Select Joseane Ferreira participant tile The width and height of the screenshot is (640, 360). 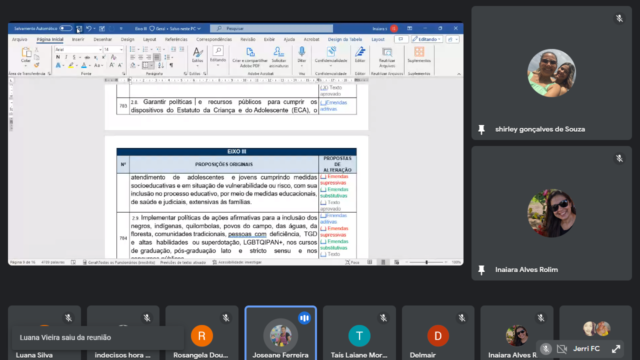click(280, 333)
